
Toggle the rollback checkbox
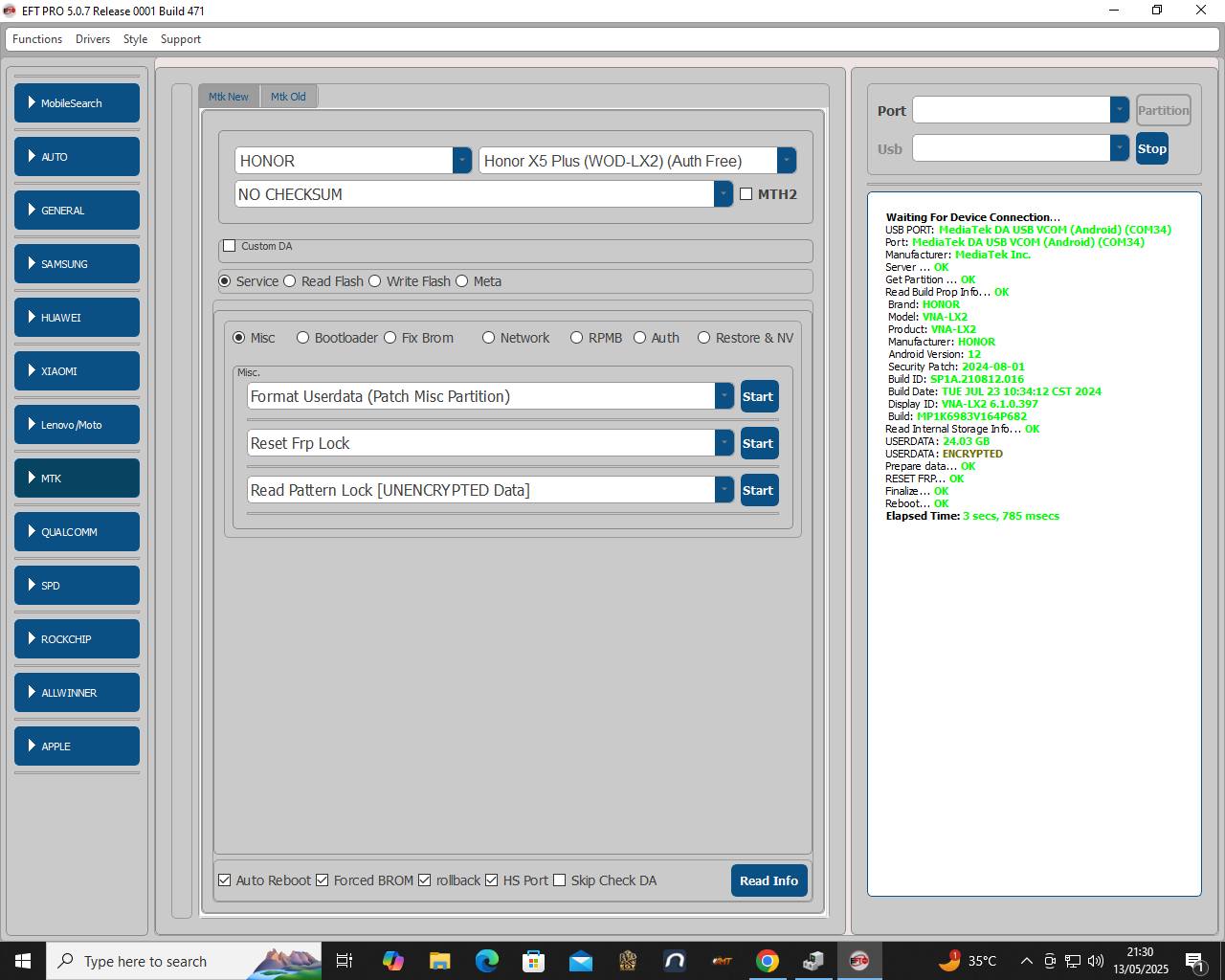click(x=425, y=880)
